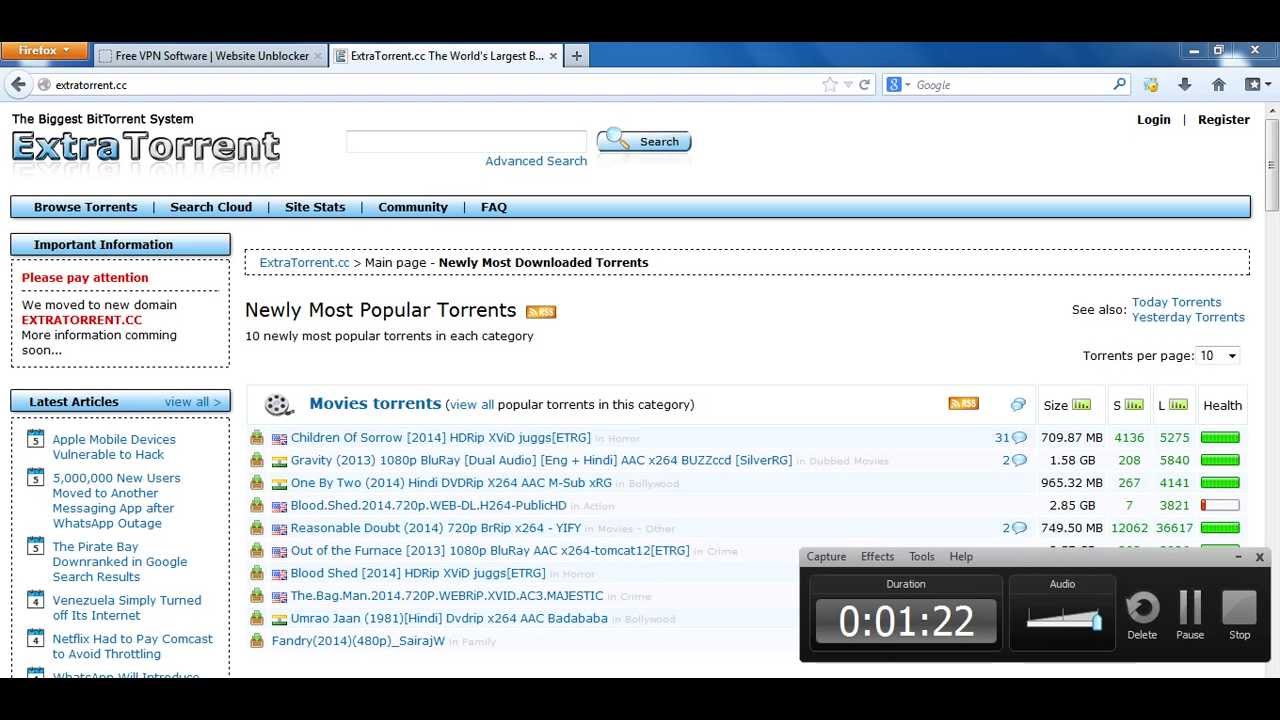
Task: Click the ExtraTorrent site logo
Action: tap(146, 147)
